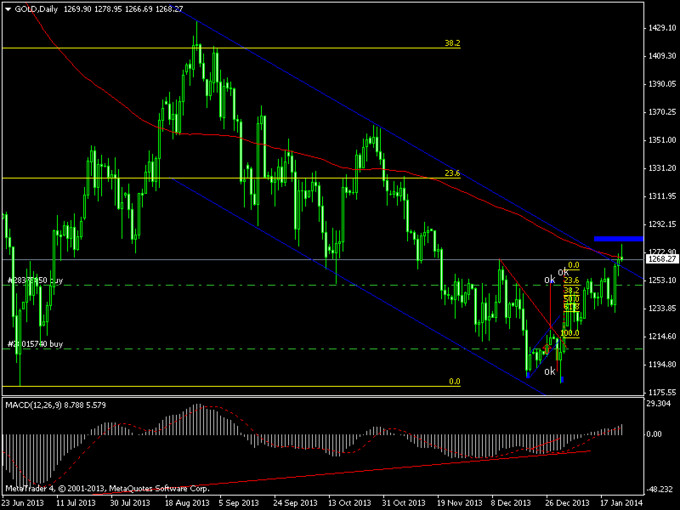This screenshot has width=680, height=510.
Task: Click the -48.232 MACD scale value
Action: 657,476
